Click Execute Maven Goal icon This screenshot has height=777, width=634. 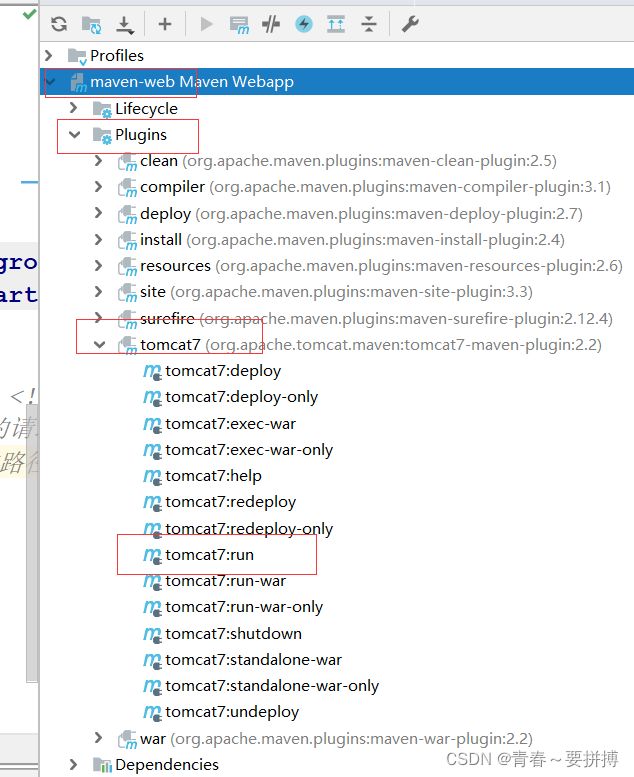click(239, 25)
